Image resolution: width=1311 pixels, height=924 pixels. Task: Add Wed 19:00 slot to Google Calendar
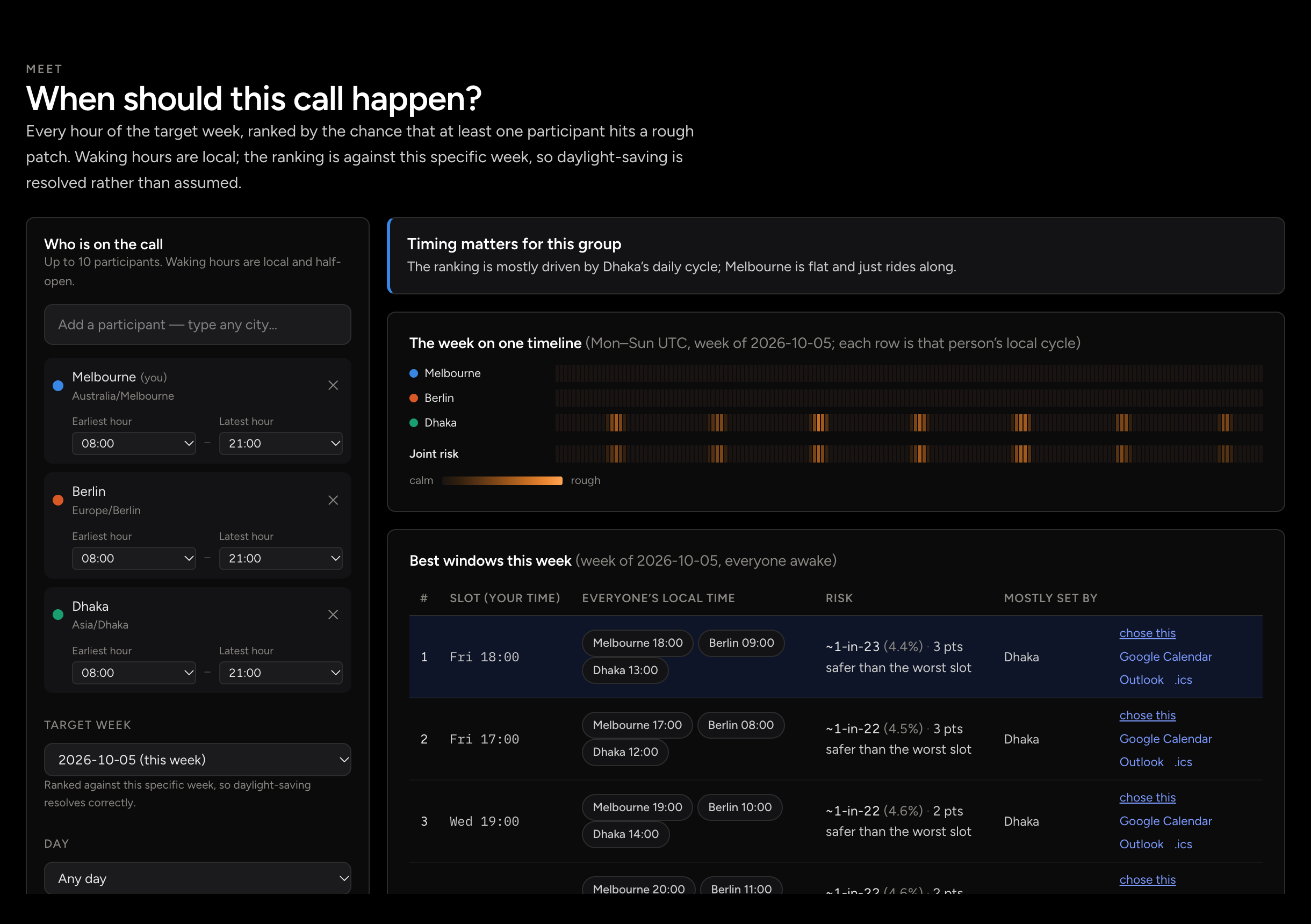[x=1165, y=821]
